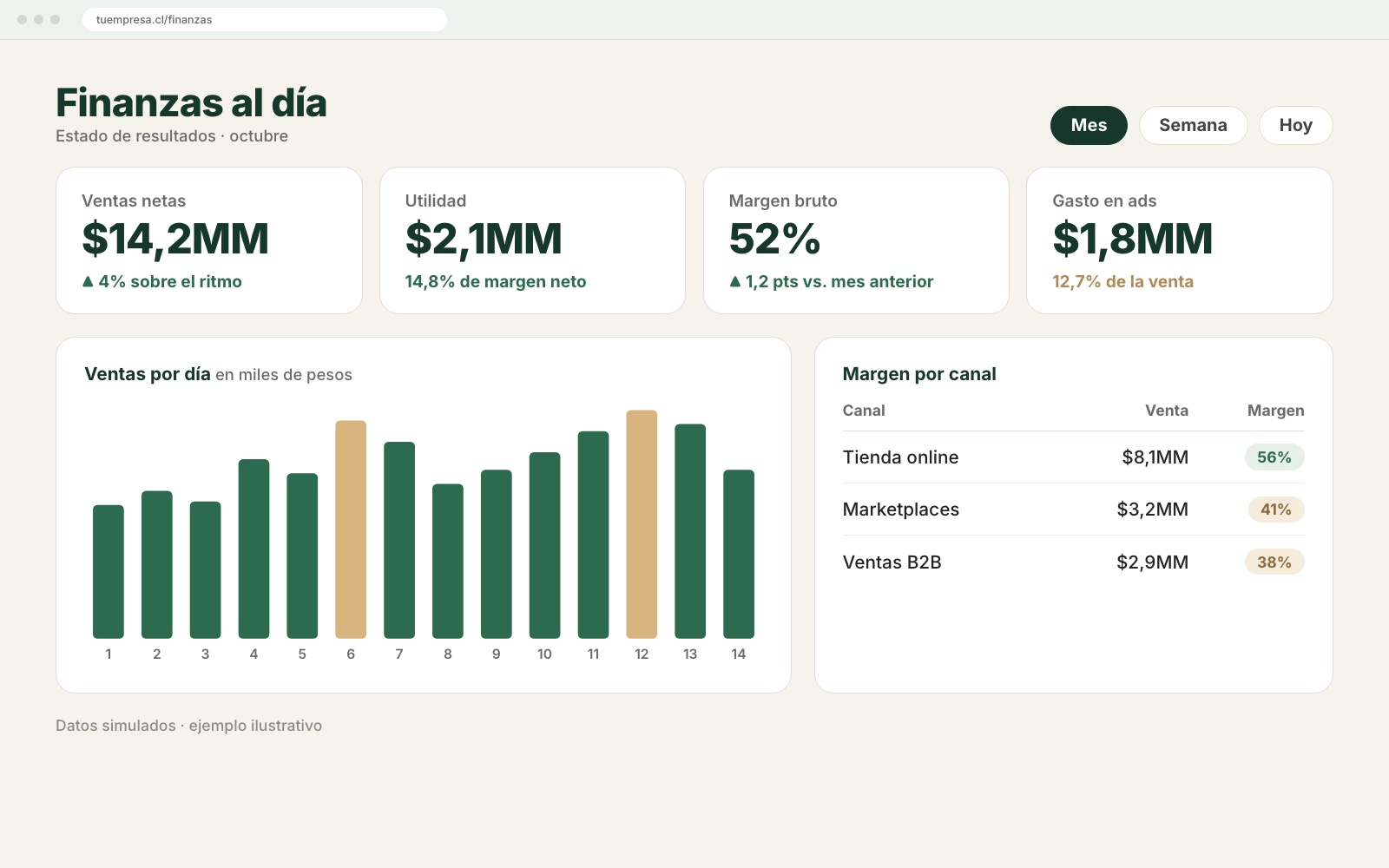The width and height of the screenshot is (1389, 868).
Task: Open the Margen bruto card
Action: click(x=856, y=240)
